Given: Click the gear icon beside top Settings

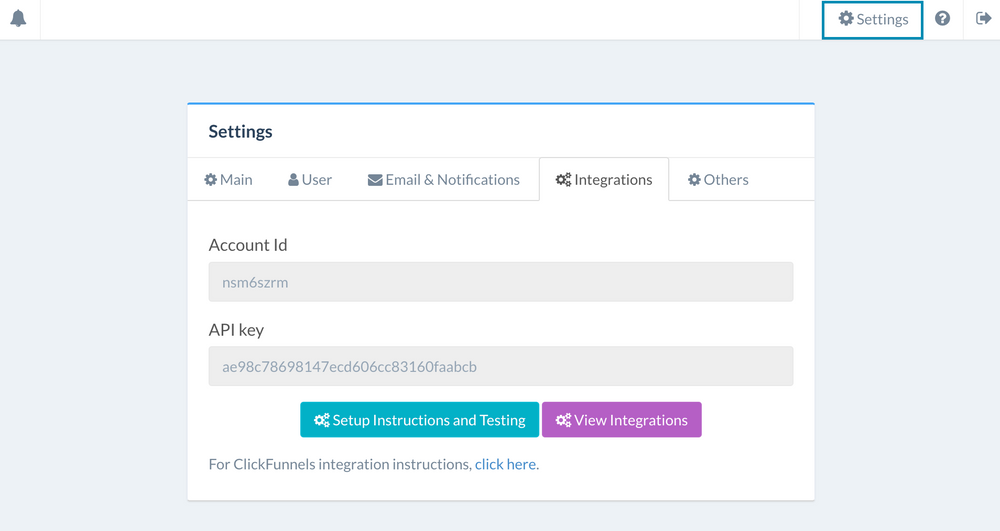Looking at the screenshot, I should pyautogui.click(x=846, y=18).
